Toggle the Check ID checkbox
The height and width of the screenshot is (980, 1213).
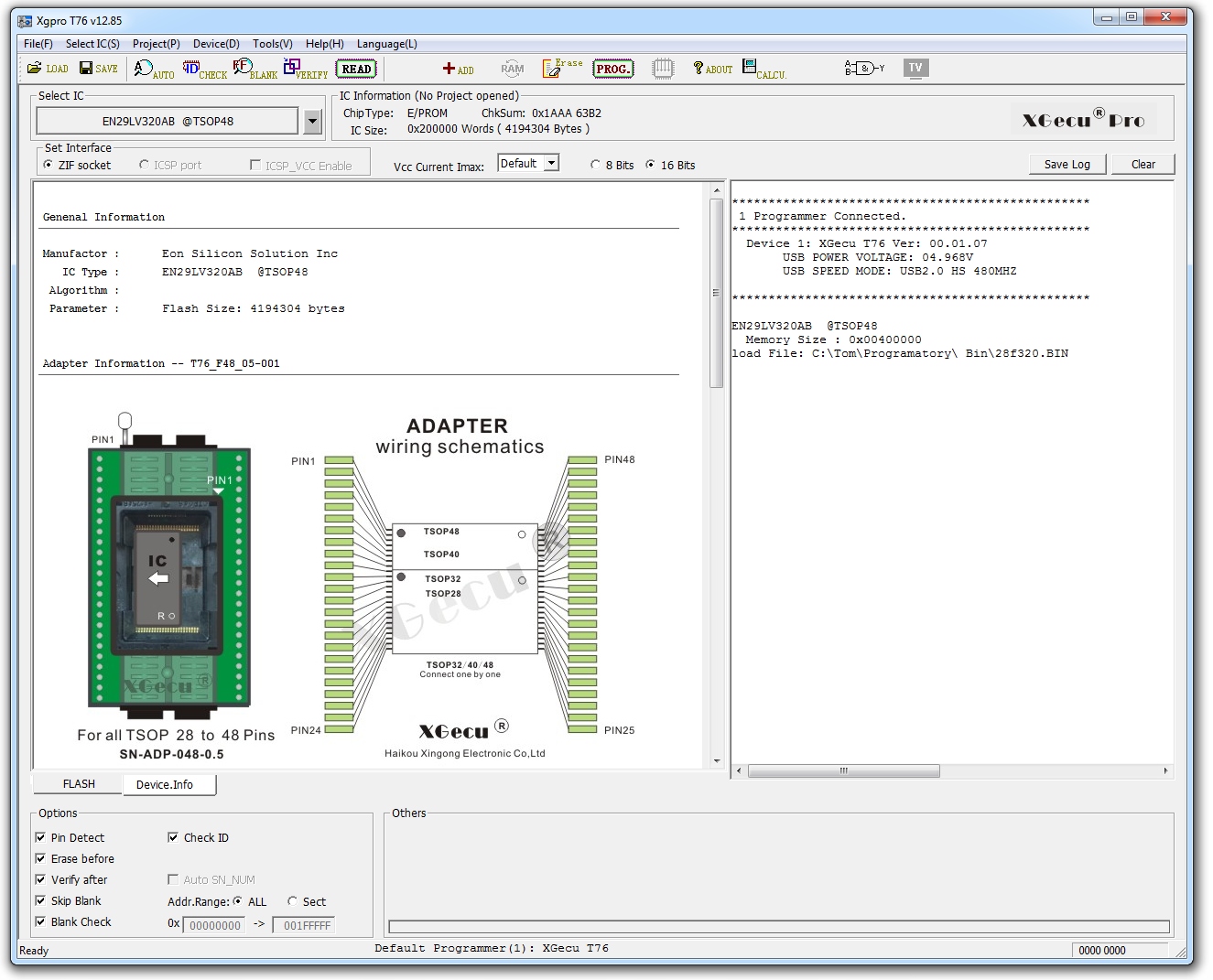(x=173, y=837)
